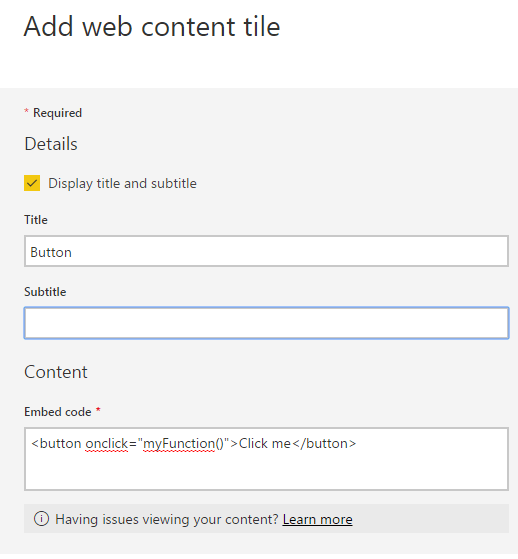Click the underlined word onclick in embed code
The width and height of the screenshot is (518, 559).
click(x=107, y=444)
